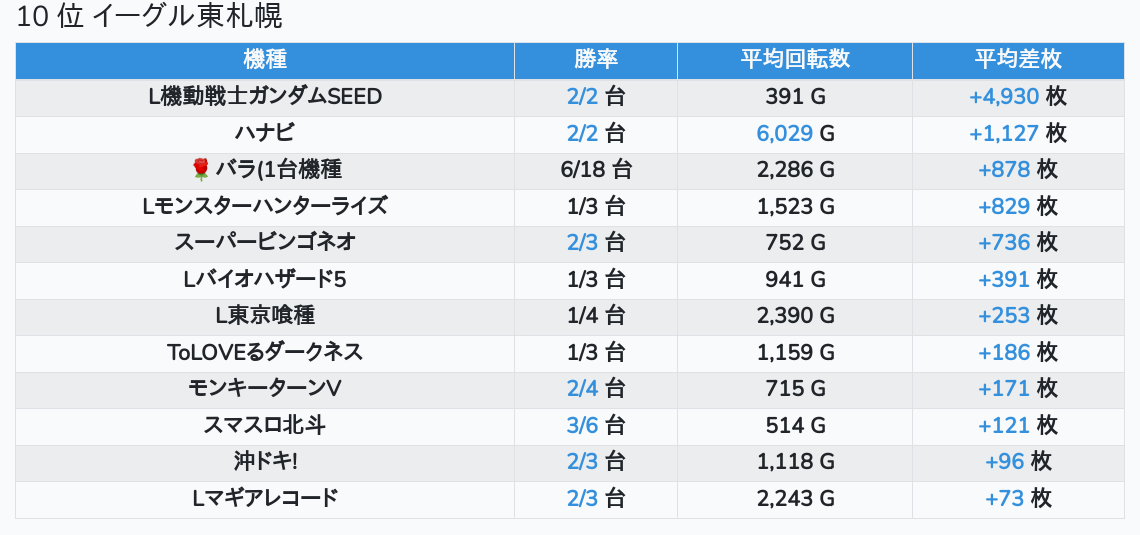Click the 10 位 イーグル東札幌 heading
The image size is (1140, 535).
[x=149, y=17]
